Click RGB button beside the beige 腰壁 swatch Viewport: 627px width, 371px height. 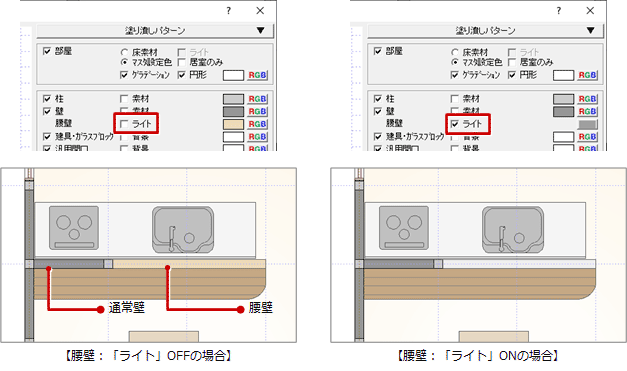click(x=257, y=124)
